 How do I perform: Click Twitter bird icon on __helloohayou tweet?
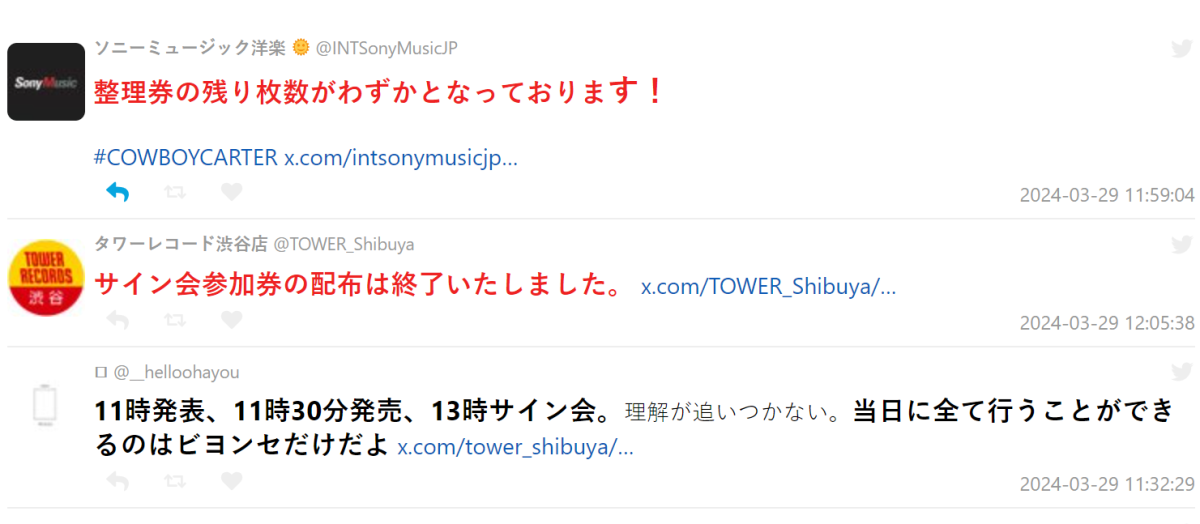1181,372
